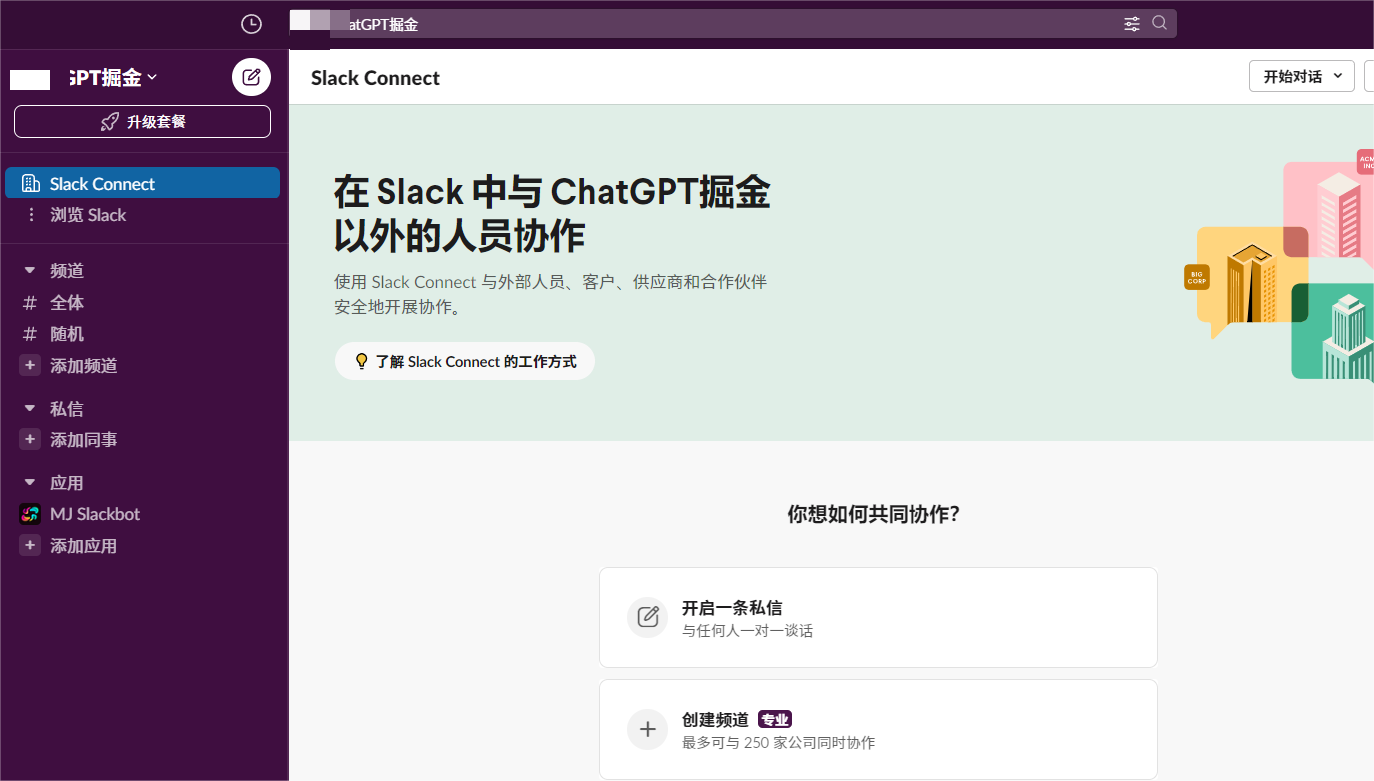Click the top search input field
The image size is (1374, 781).
tap(733, 24)
